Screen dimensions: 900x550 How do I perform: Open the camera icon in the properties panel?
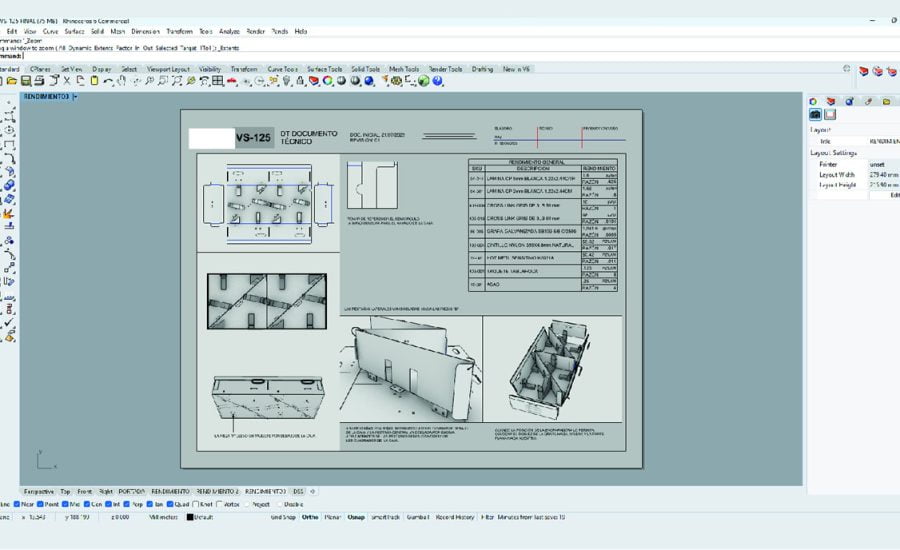point(815,115)
